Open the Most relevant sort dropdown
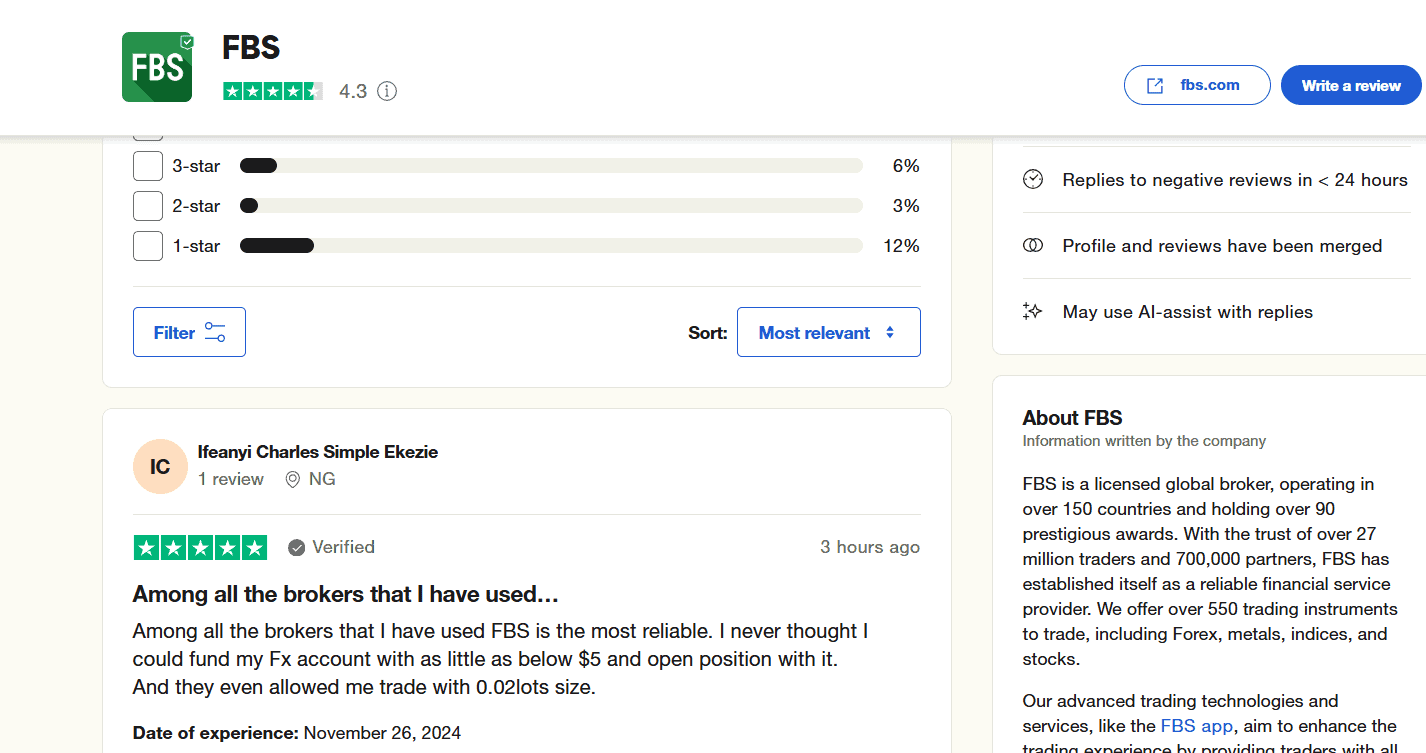Viewport: 1426px width, 753px height. coord(828,331)
